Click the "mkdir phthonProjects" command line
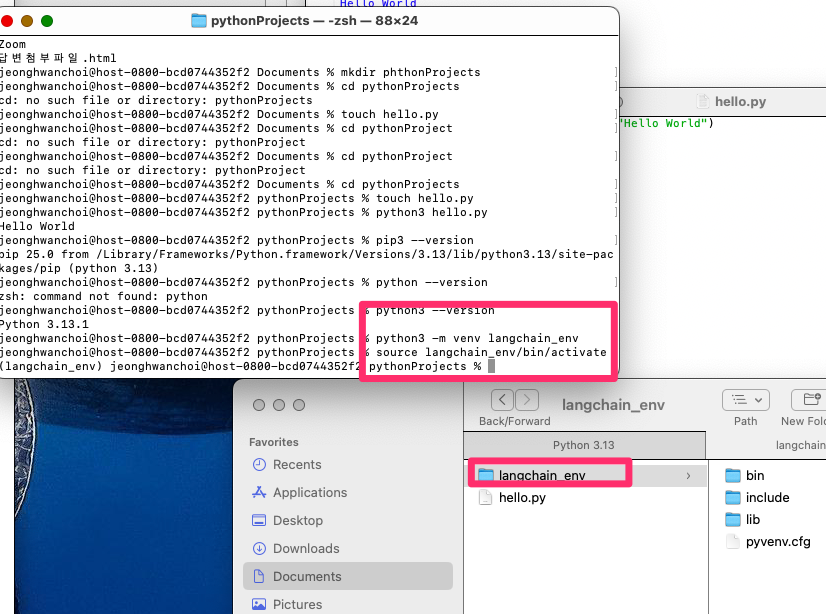Viewport: 826px width, 614px height. (410, 72)
